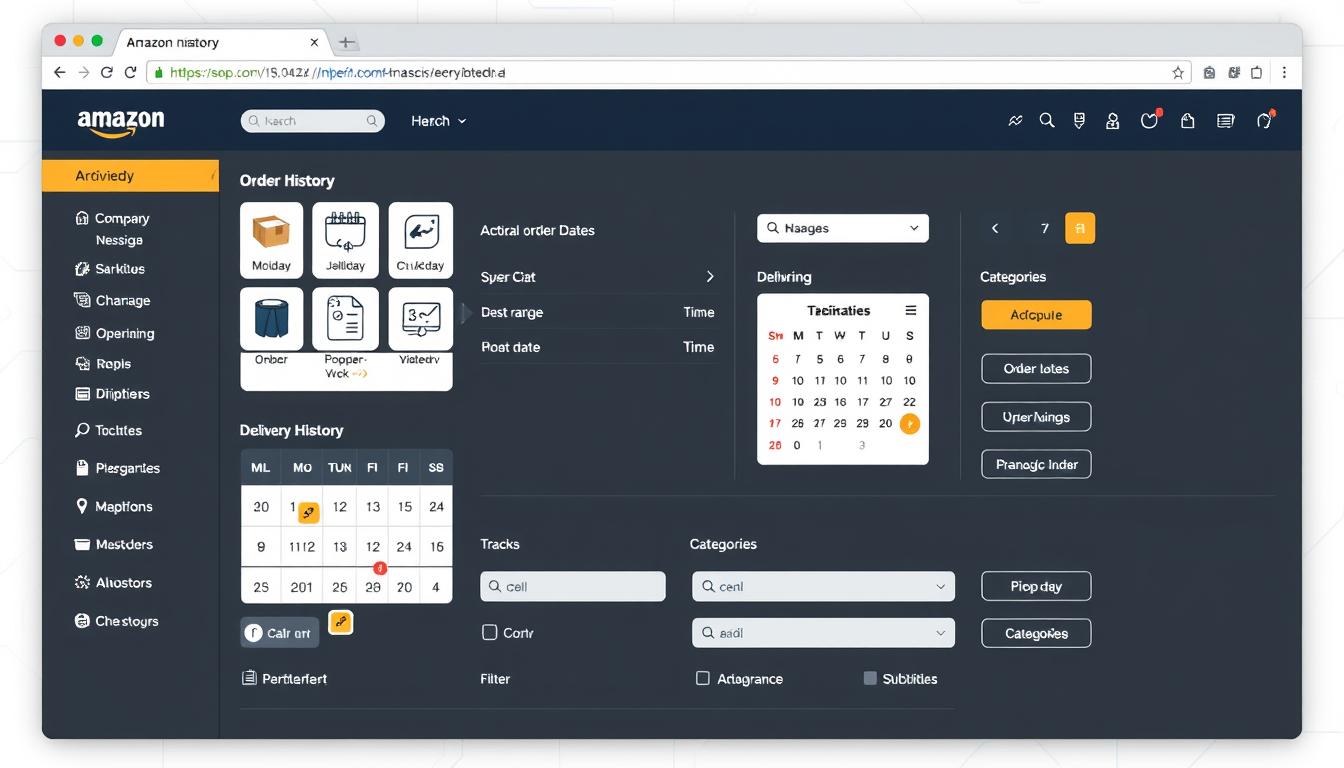Viewport: 1344px width, 768px height.
Task: Toggle the Corfv checkbox
Action: coord(490,632)
